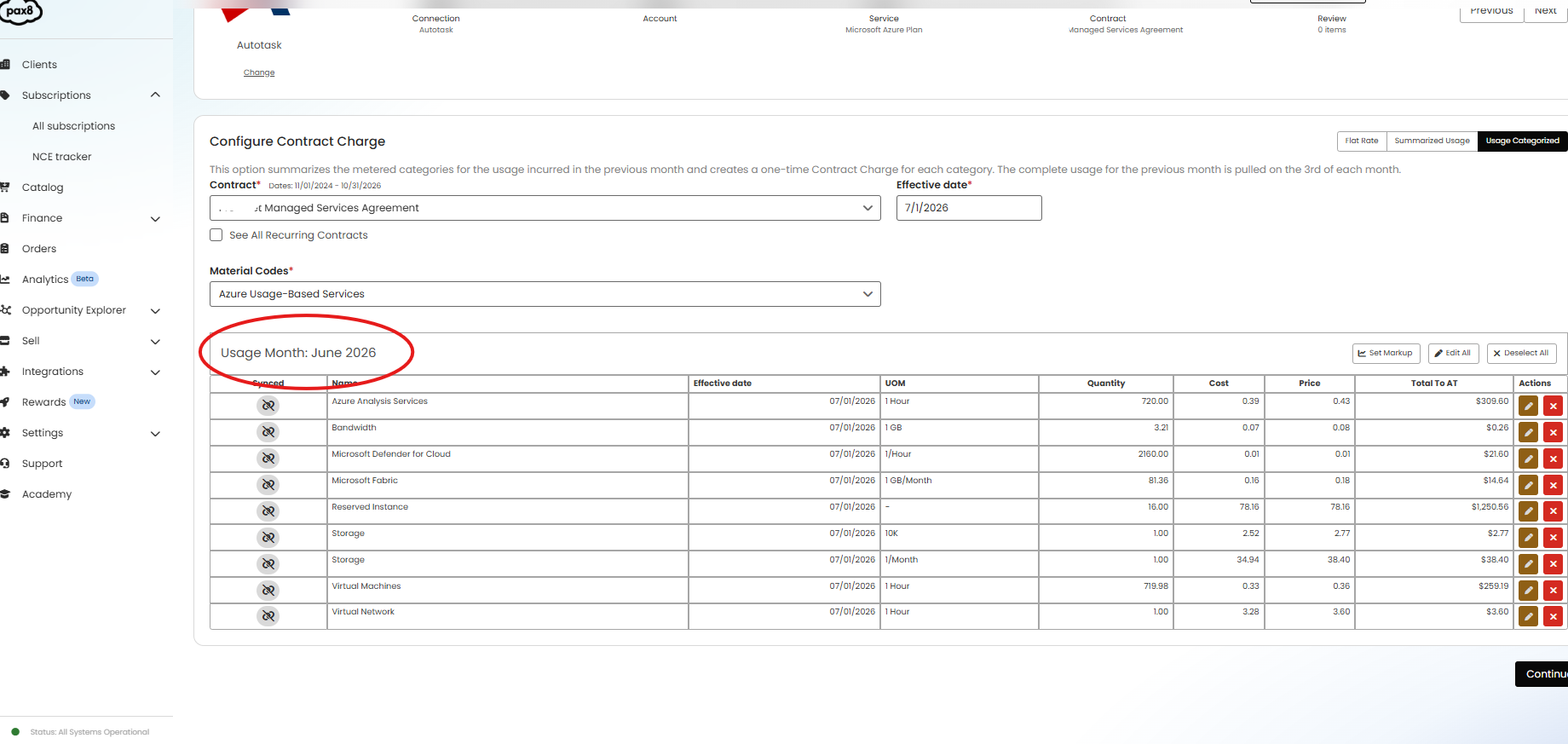Click unsynced icon for Virtual Machines

(x=268, y=590)
